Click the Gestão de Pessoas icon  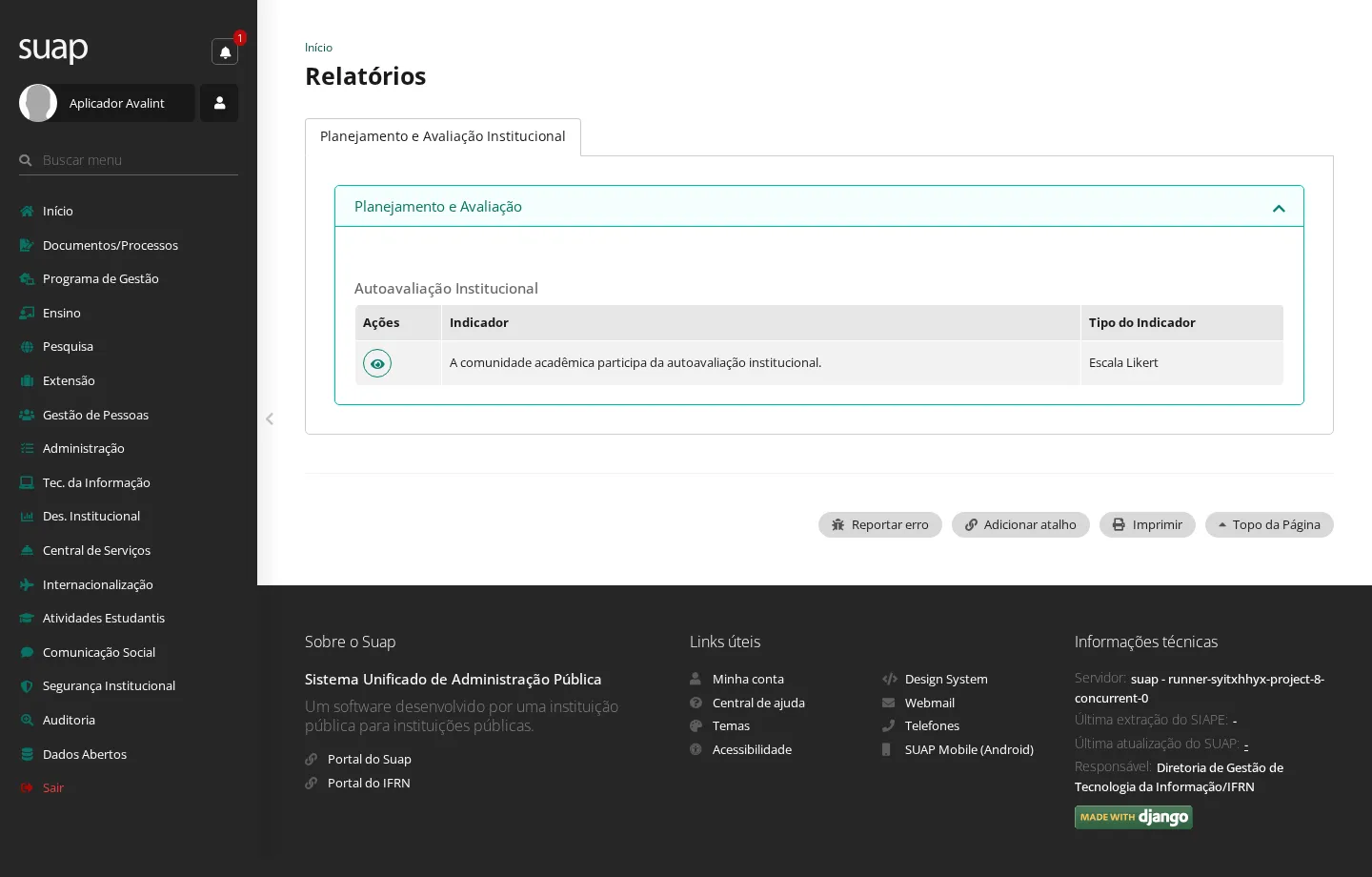[x=27, y=415]
